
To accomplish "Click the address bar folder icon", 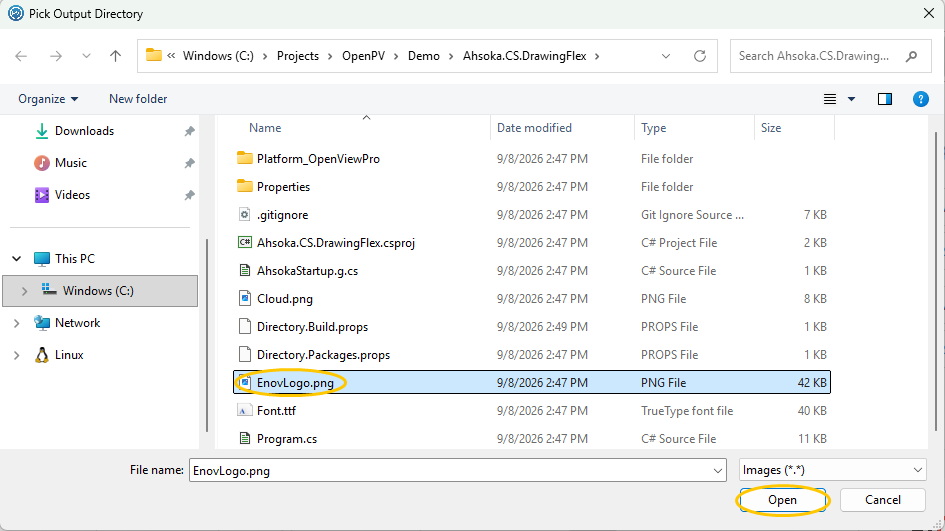I will (154, 55).
